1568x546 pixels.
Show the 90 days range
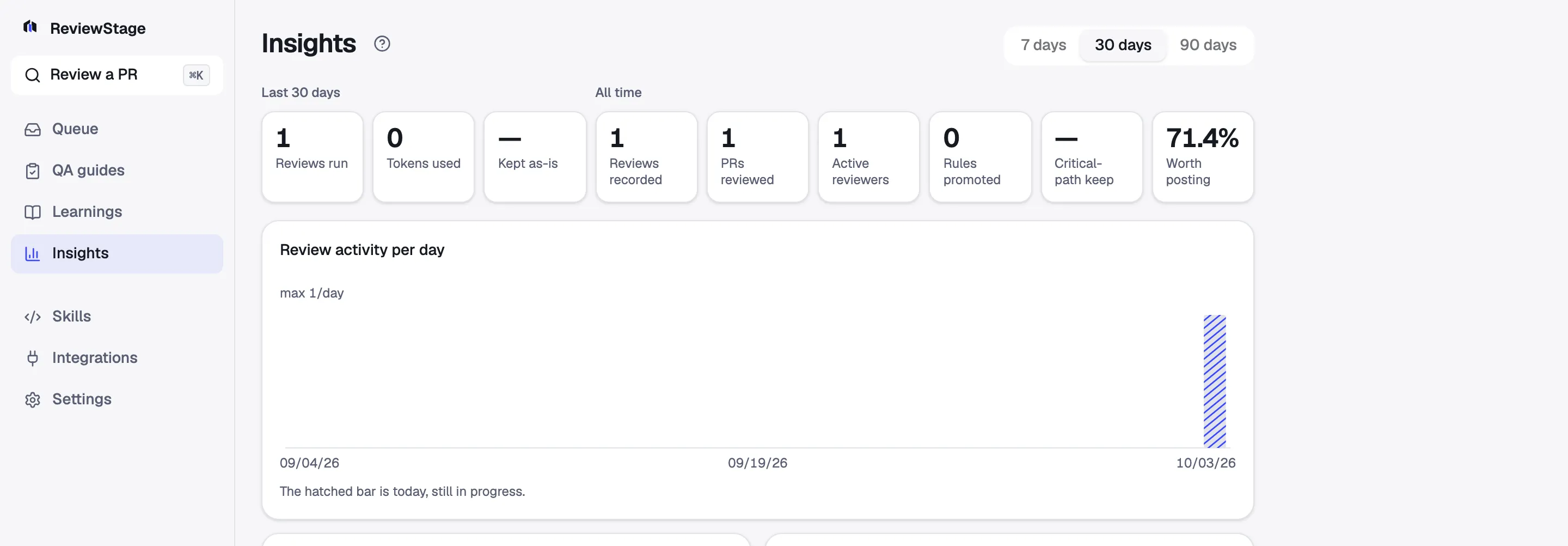pos(1208,45)
